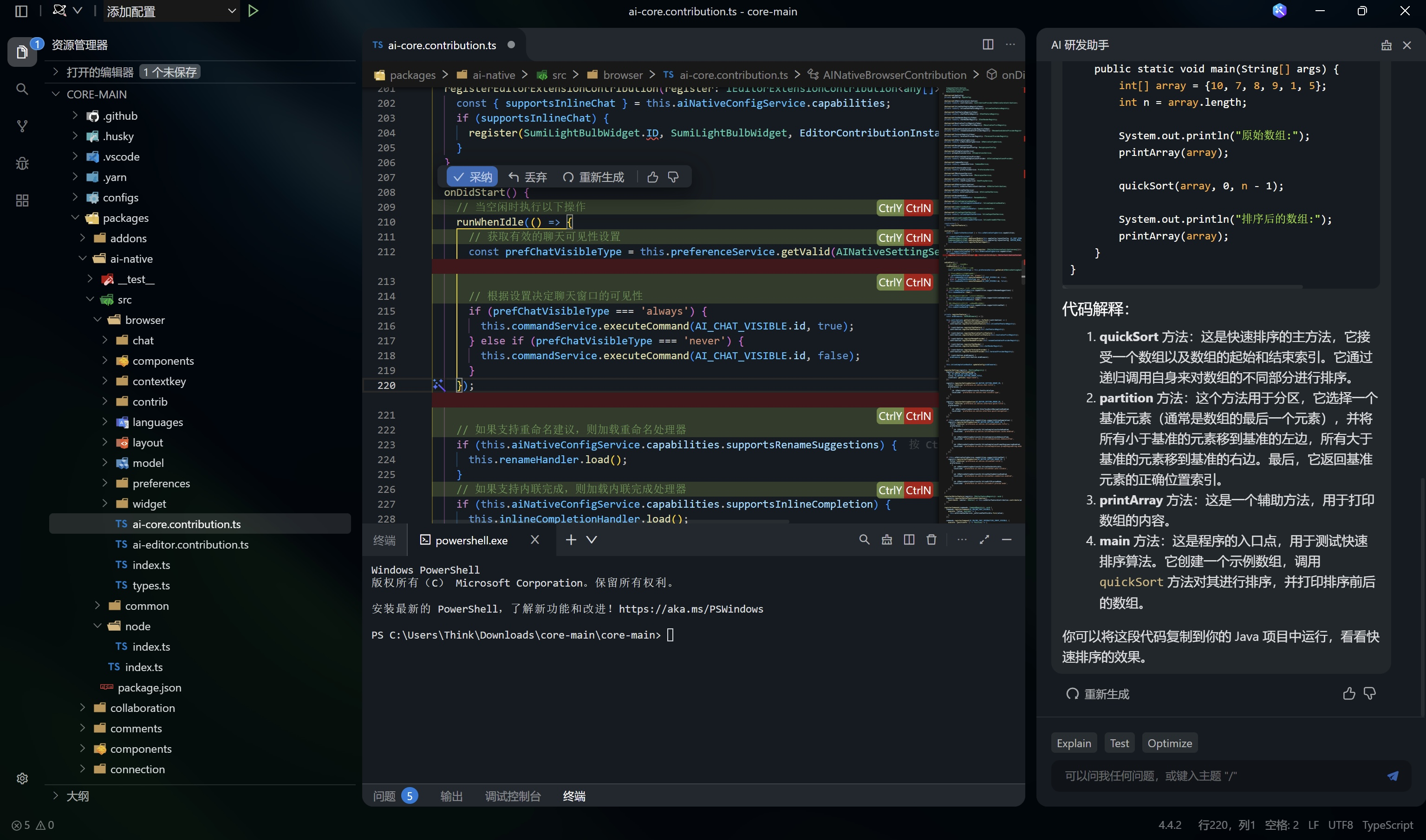Split the editor using split icon
Screen dimensions: 1426x840
click(x=988, y=44)
